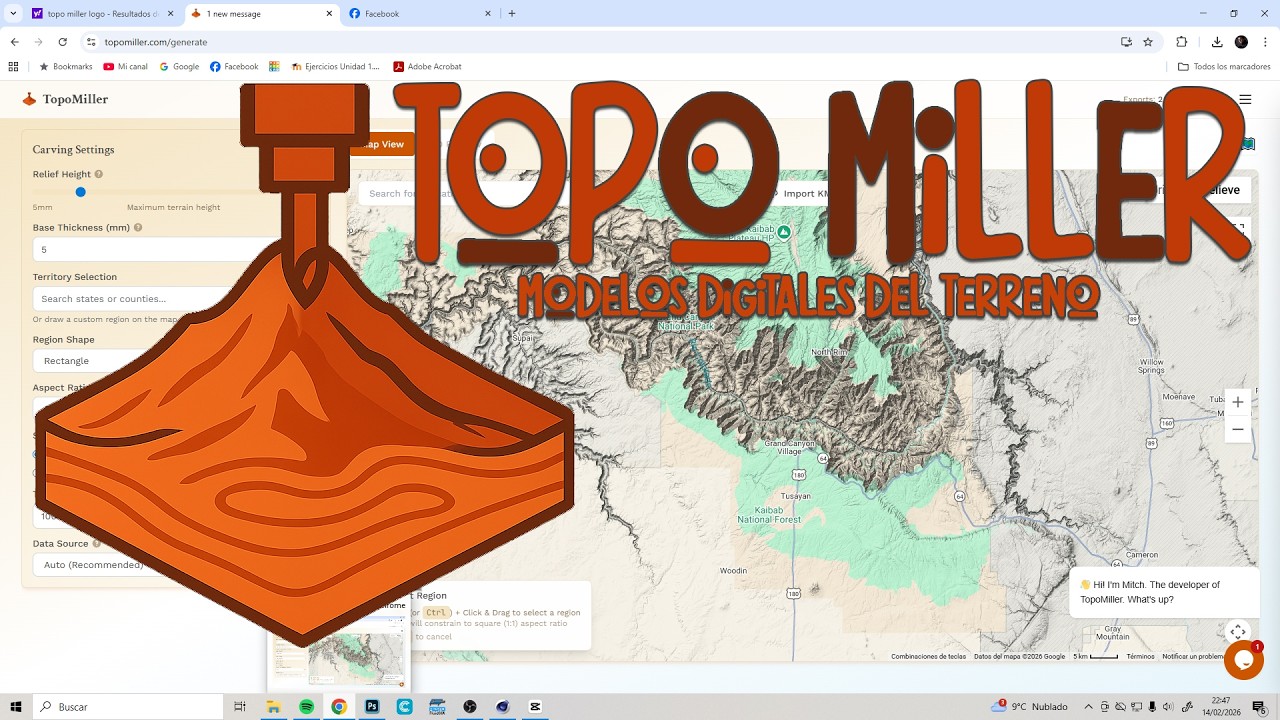Image resolution: width=1280 pixels, height=720 pixels.
Task: Click the Términos map link
Action: point(1140,657)
